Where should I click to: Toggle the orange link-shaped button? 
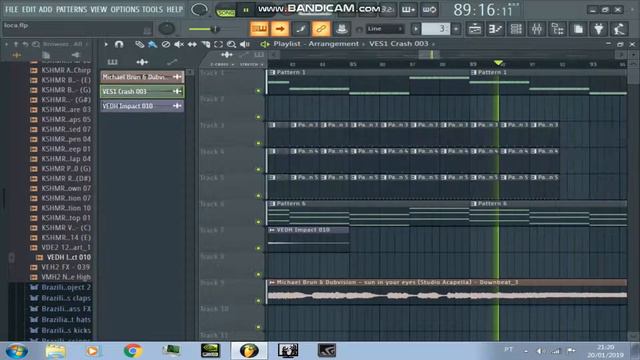[321, 29]
